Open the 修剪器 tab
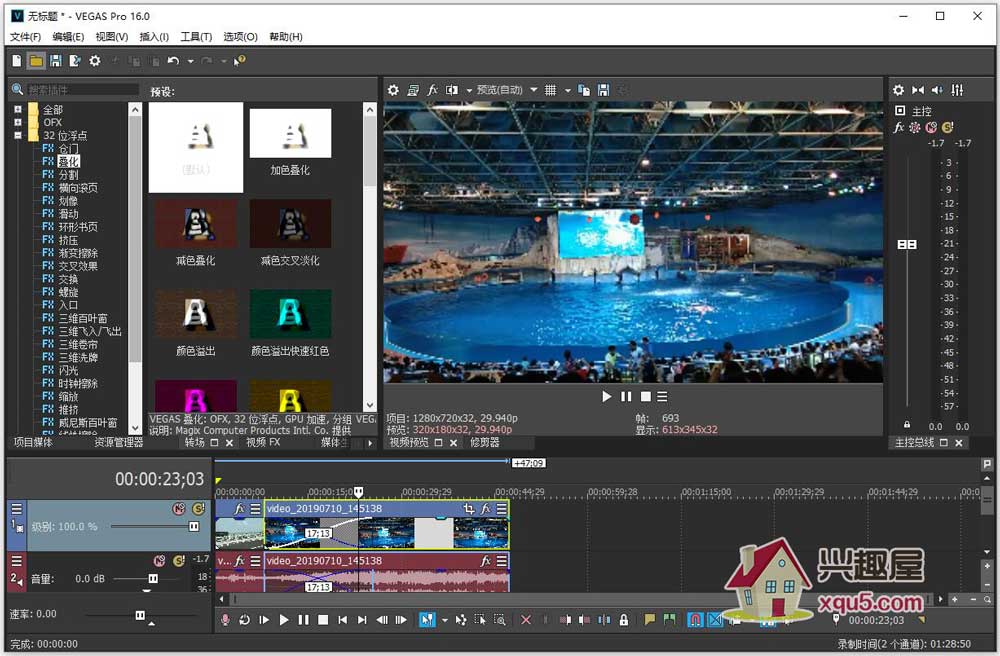1000x656 pixels. pyautogui.click(x=485, y=442)
